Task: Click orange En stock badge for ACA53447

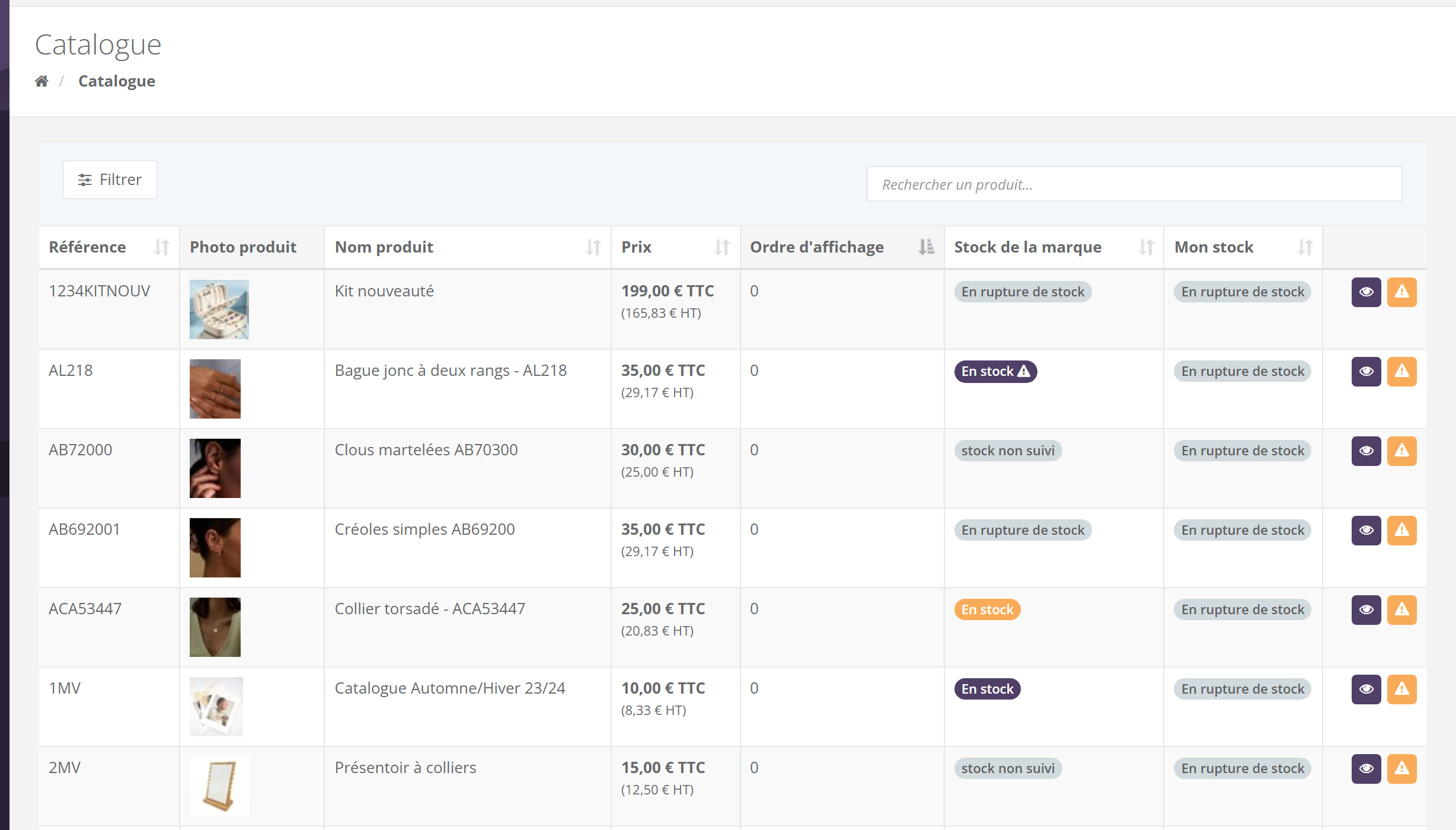Action: [987, 610]
